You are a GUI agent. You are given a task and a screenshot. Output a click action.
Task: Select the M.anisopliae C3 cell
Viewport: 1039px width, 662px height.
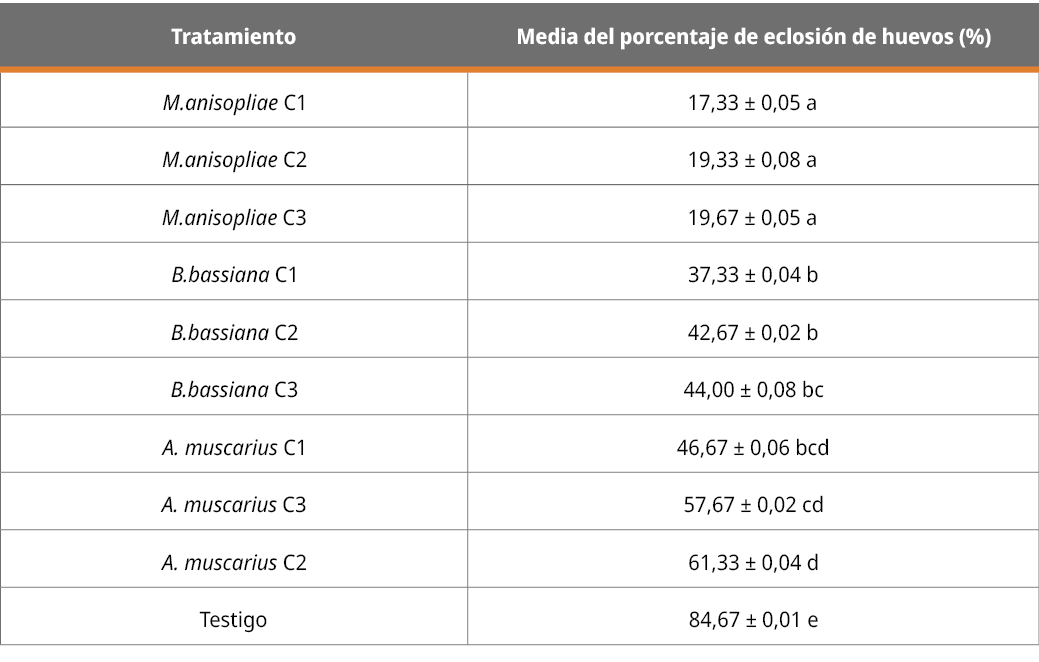click(x=234, y=217)
